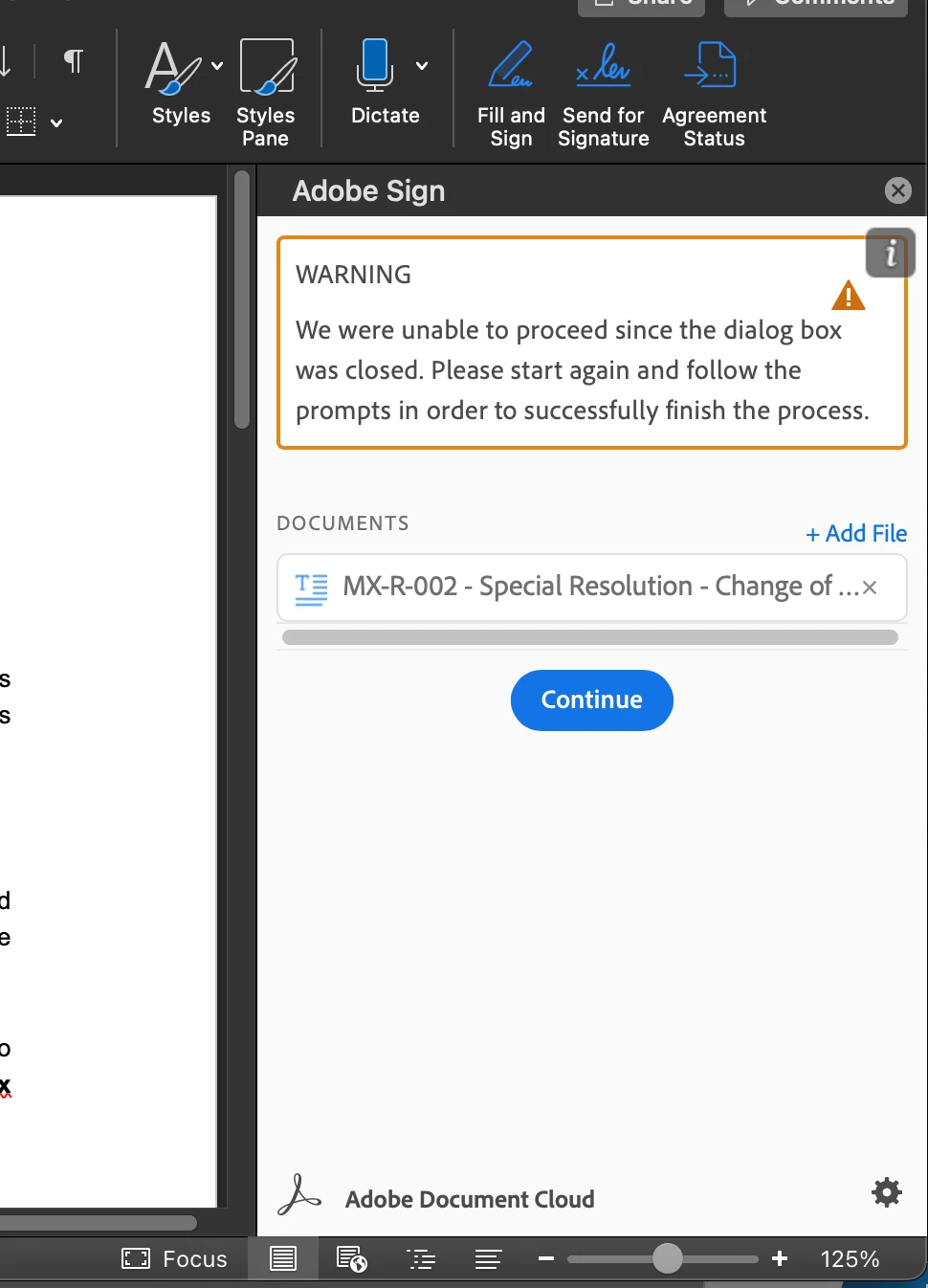928x1288 pixels.
Task: Click Send for Signature
Action: (604, 93)
